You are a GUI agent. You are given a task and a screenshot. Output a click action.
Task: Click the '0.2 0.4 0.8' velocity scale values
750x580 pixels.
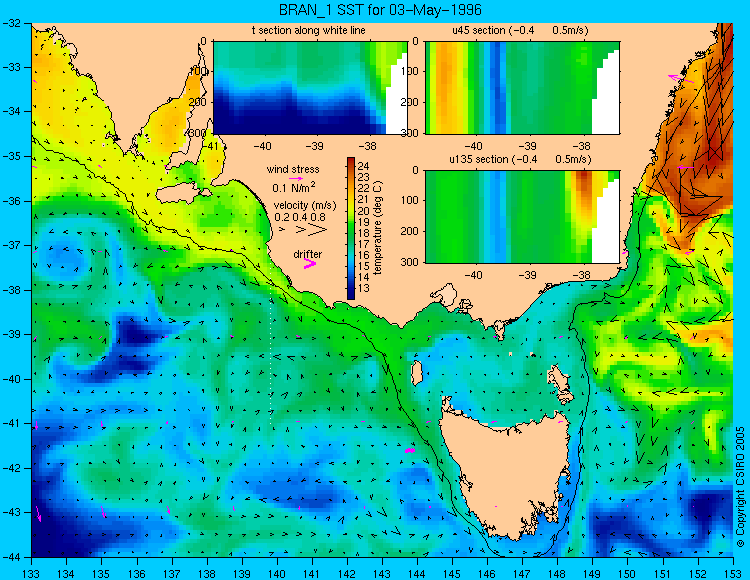(x=300, y=217)
